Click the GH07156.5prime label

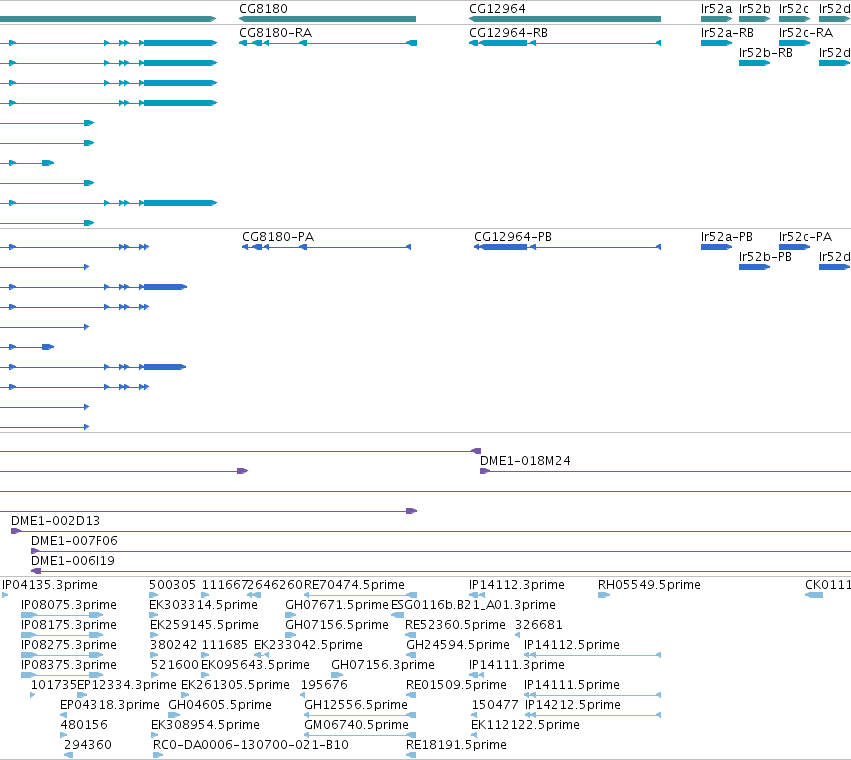click(x=337, y=625)
